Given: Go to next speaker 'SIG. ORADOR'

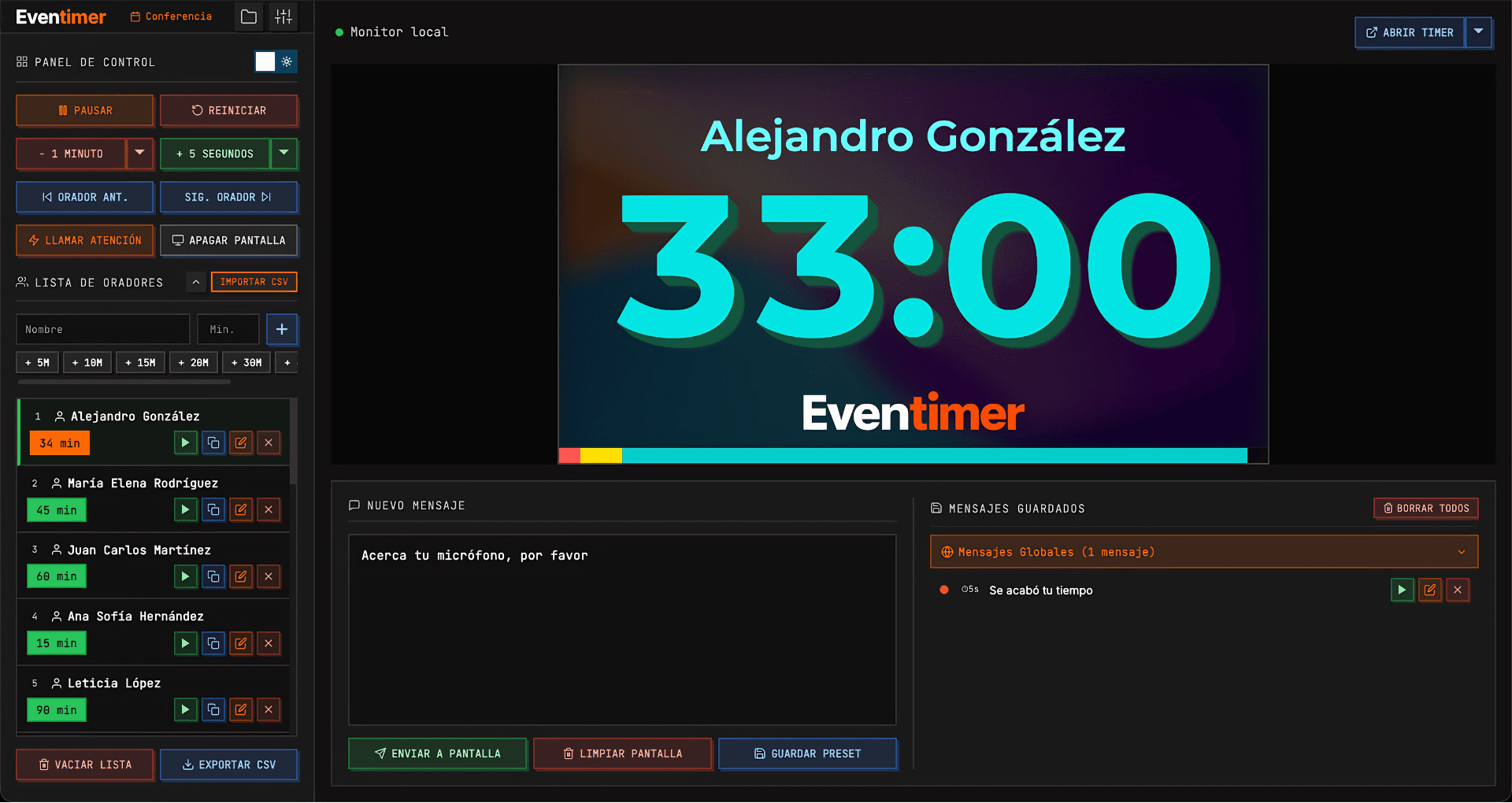Looking at the screenshot, I should [229, 197].
